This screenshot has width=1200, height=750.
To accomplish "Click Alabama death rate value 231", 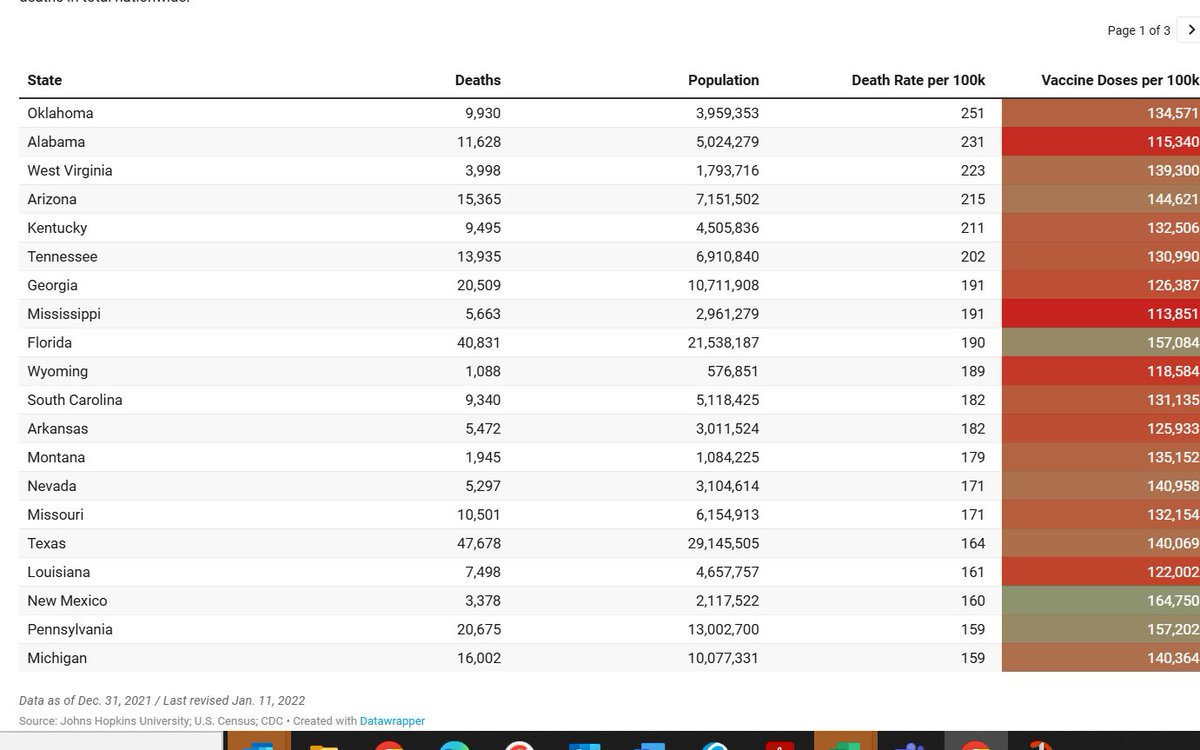I will coord(973,142).
